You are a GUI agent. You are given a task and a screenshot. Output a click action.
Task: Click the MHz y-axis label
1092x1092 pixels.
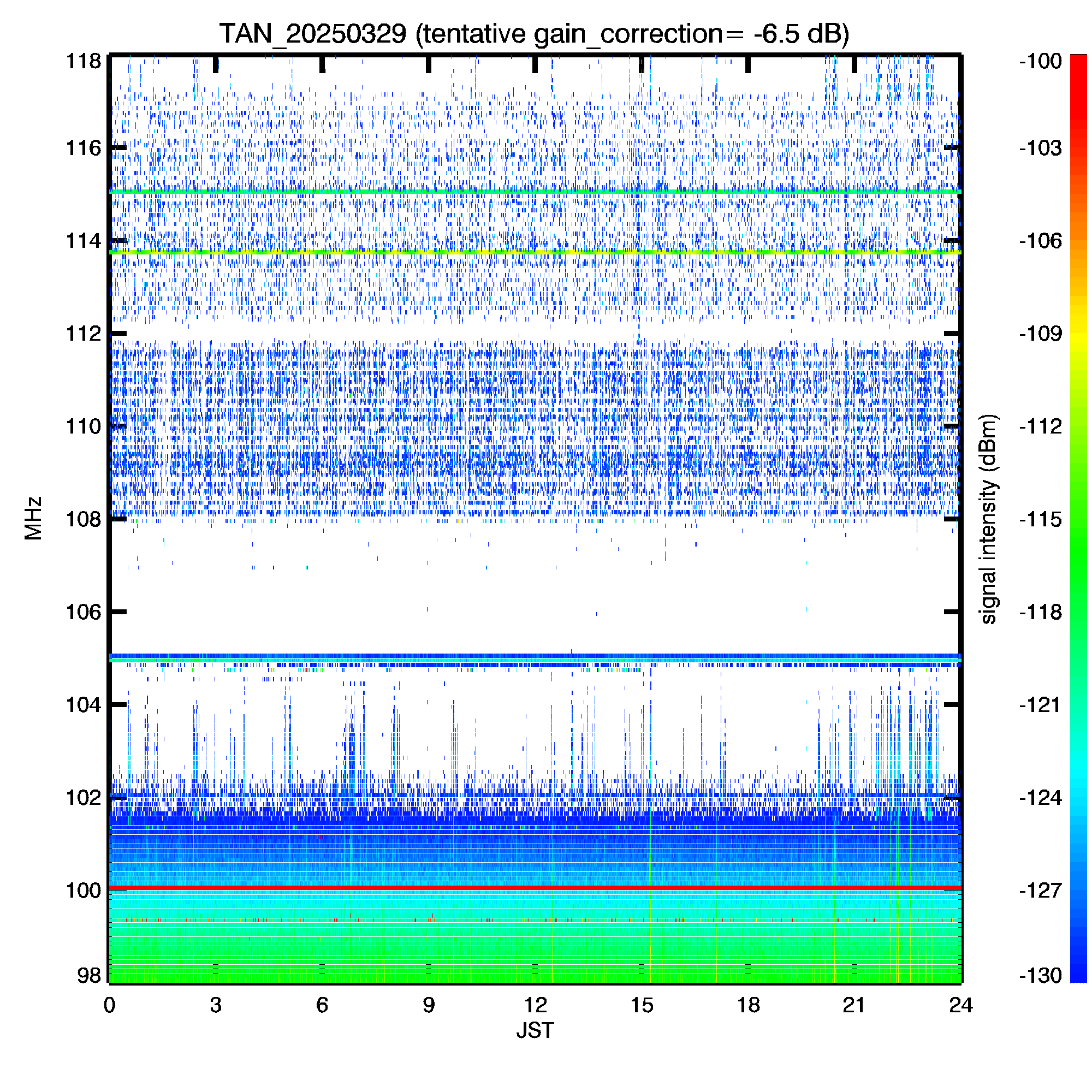(33, 518)
